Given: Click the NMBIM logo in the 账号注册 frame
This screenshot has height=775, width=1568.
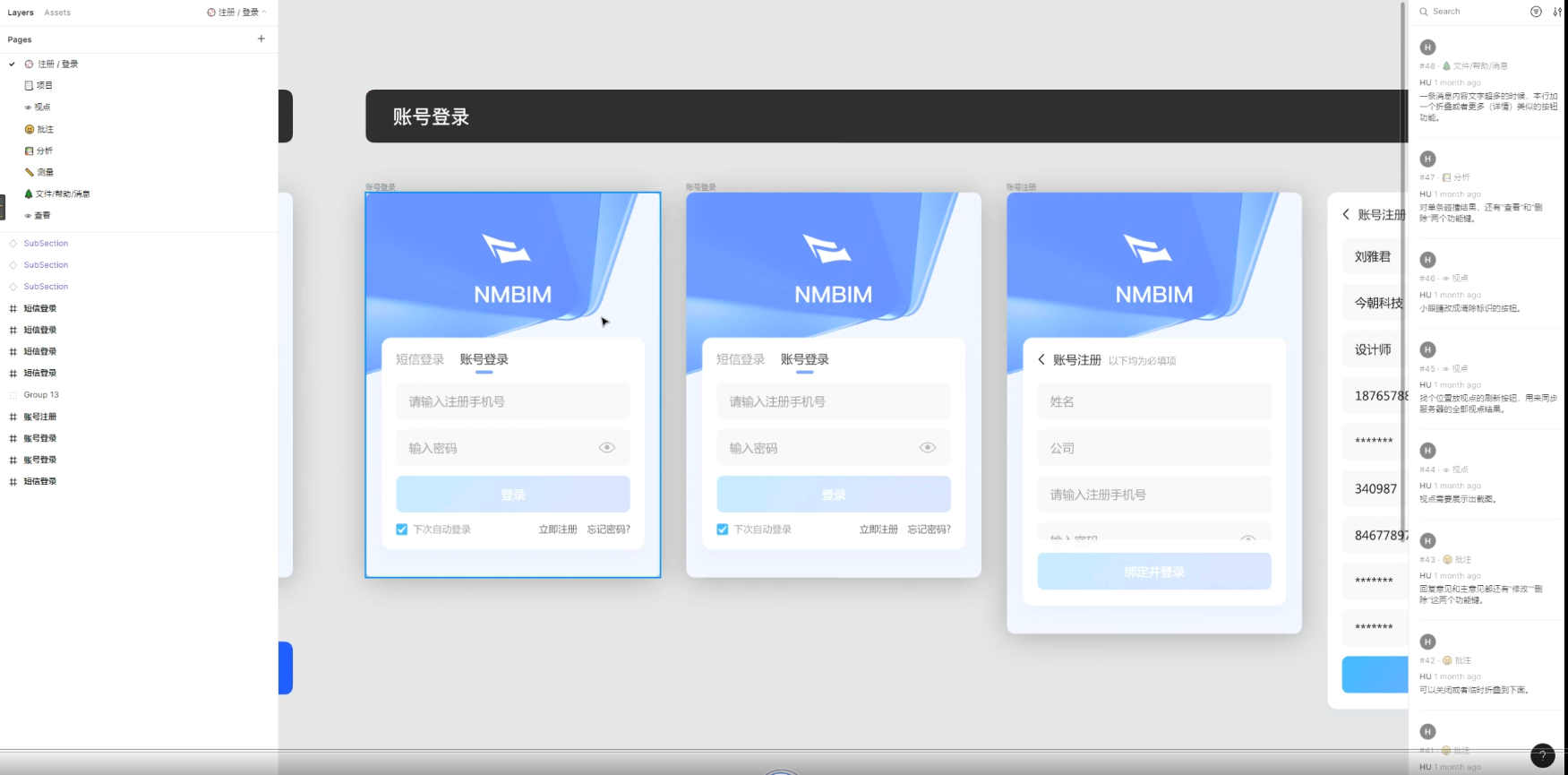Looking at the screenshot, I should point(1153,268).
